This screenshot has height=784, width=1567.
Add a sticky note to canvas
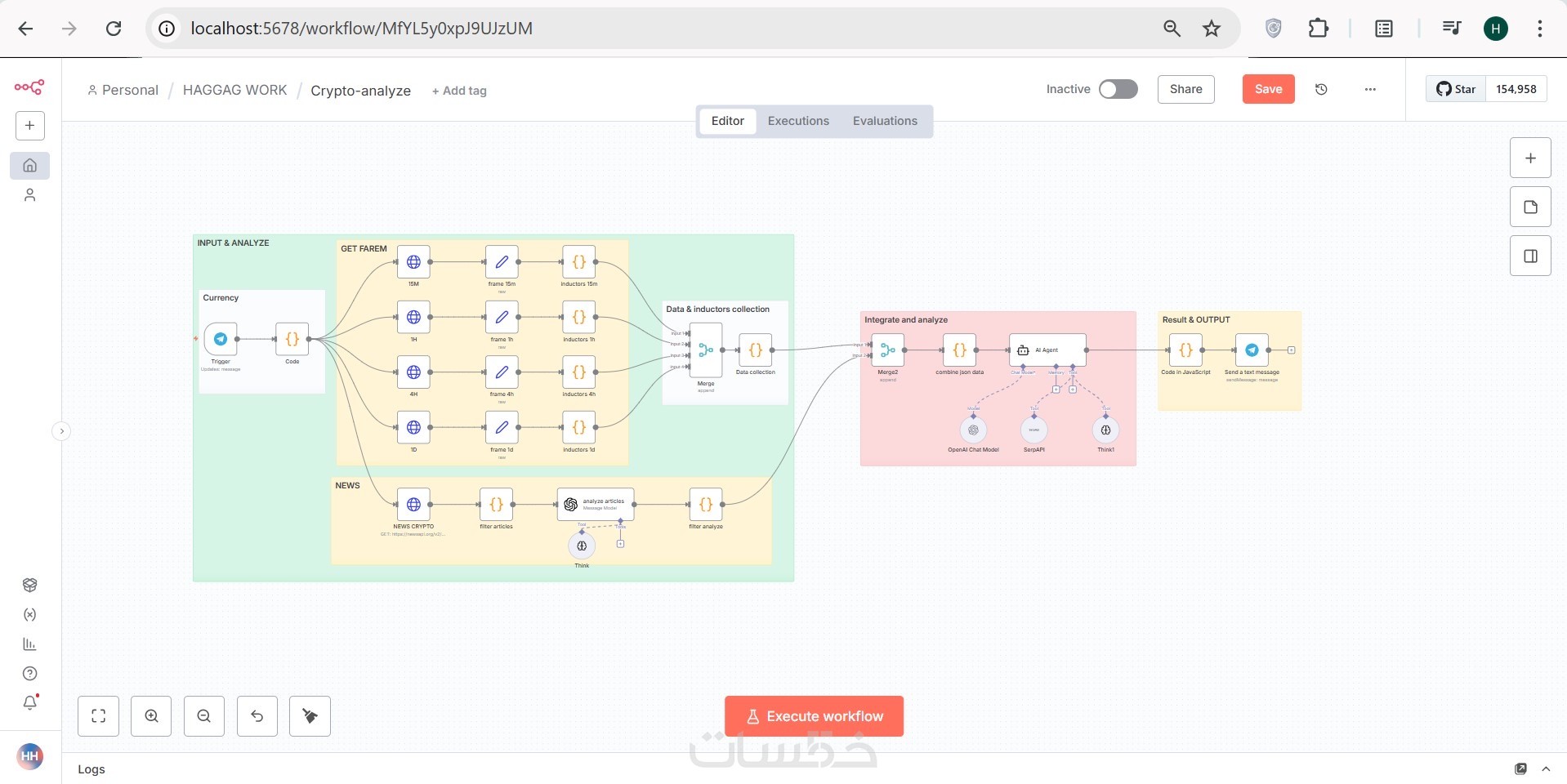[1530, 207]
